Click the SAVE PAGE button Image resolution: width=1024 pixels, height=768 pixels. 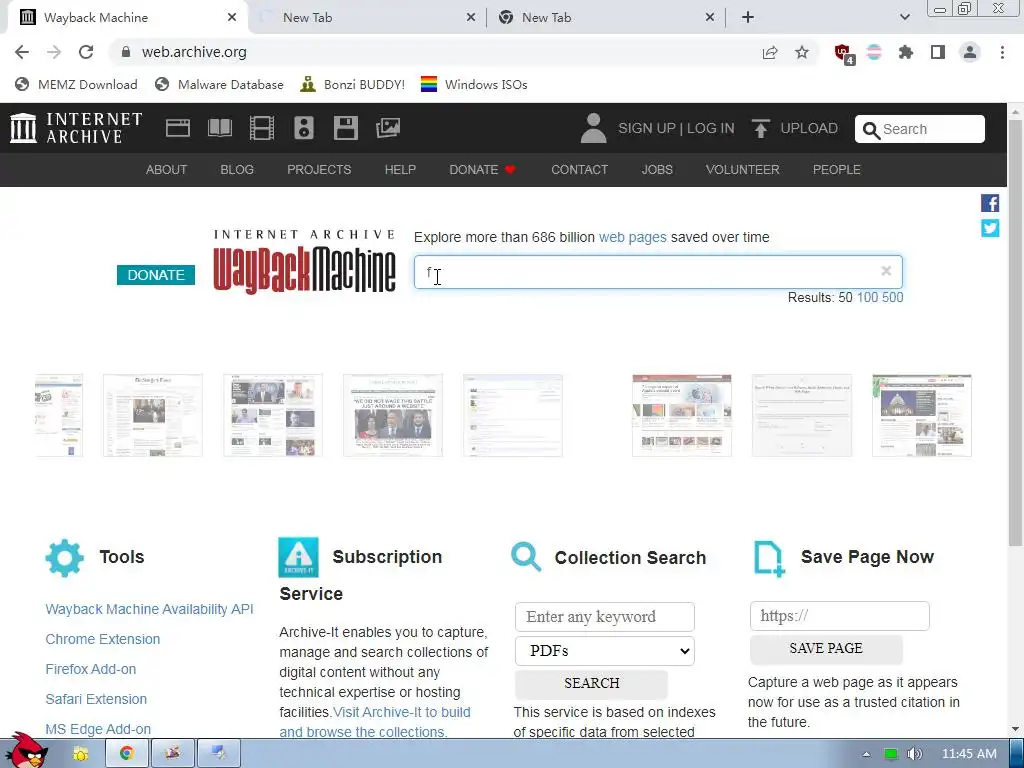tap(826, 648)
